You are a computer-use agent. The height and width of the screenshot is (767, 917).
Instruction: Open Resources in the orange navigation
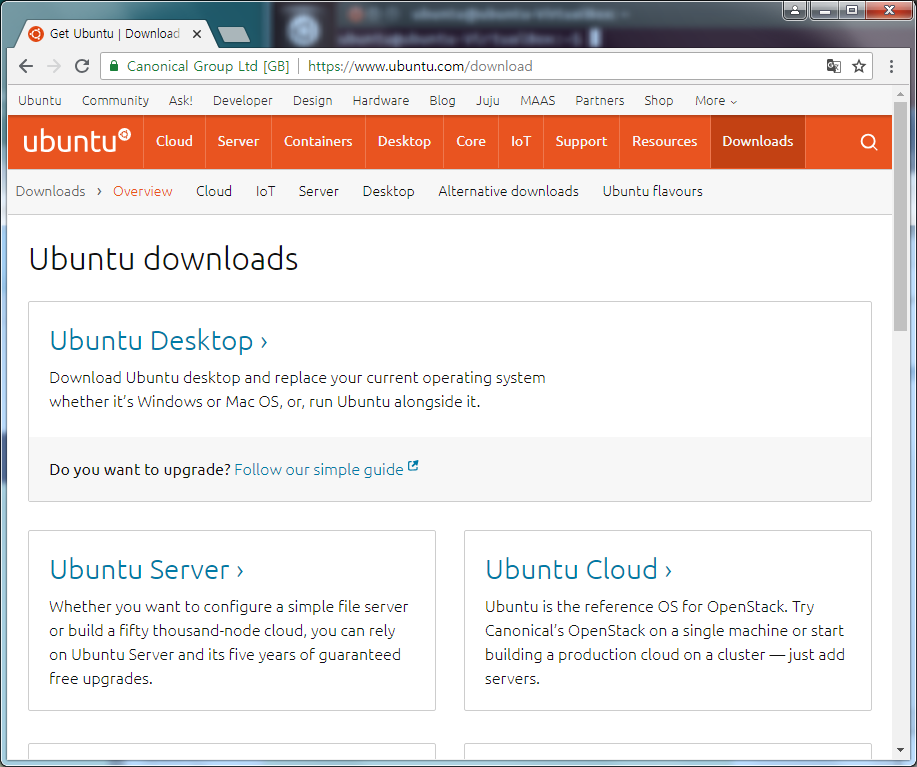coord(664,141)
